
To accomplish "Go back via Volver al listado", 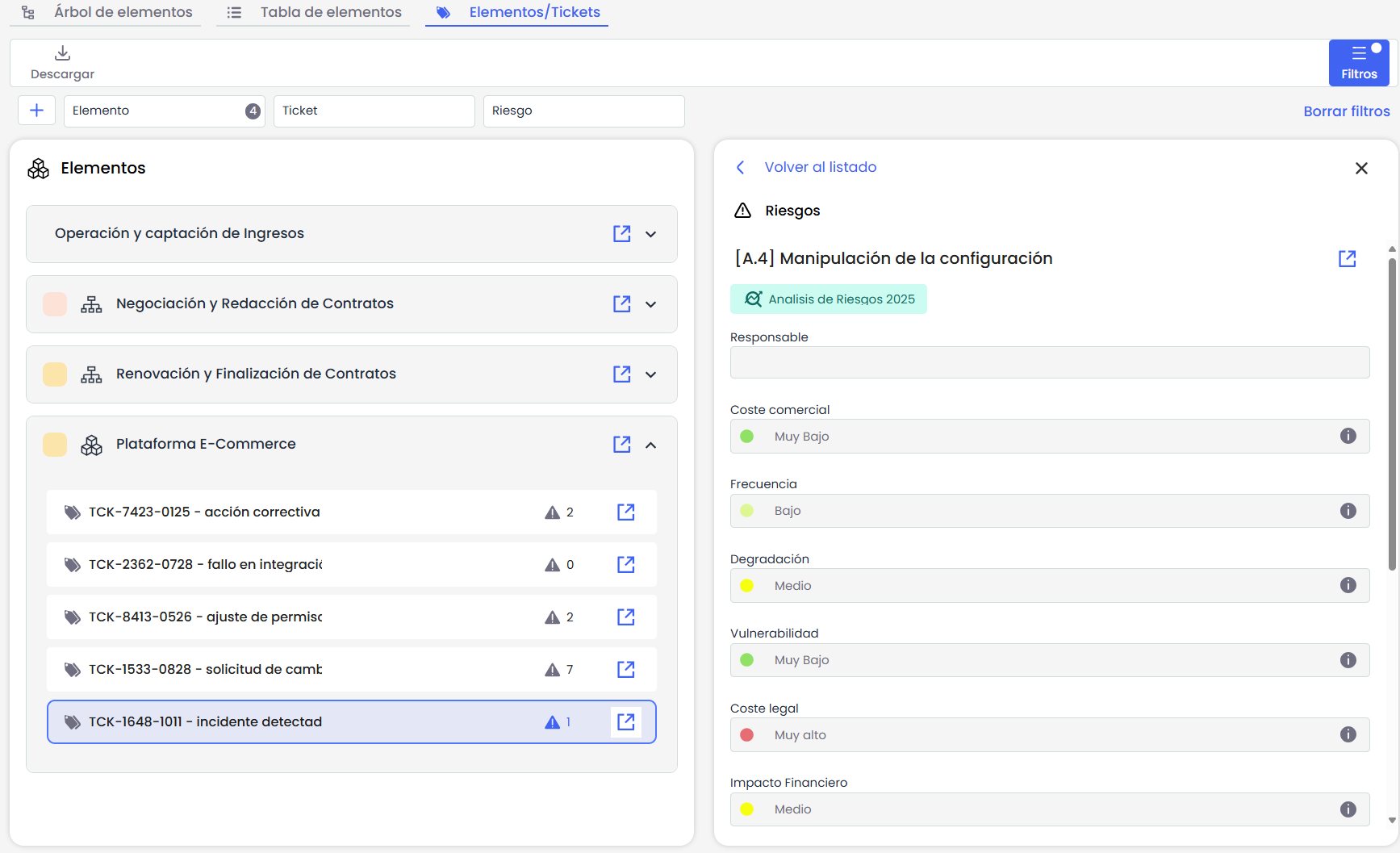I will coord(819,167).
